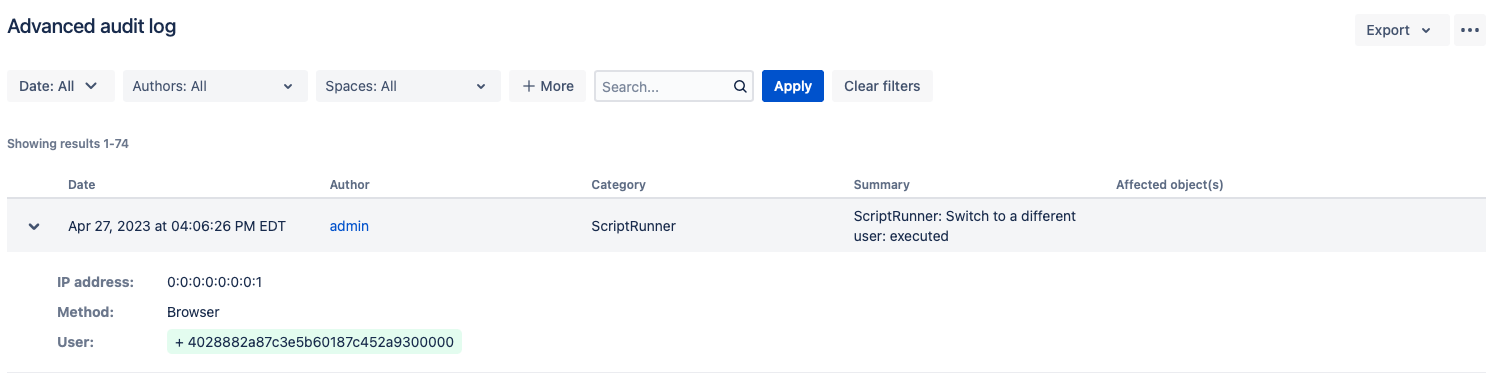Select the Method value Browser
Image resolution: width=1496 pixels, height=379 pixels.
click(x=193, y=312)
